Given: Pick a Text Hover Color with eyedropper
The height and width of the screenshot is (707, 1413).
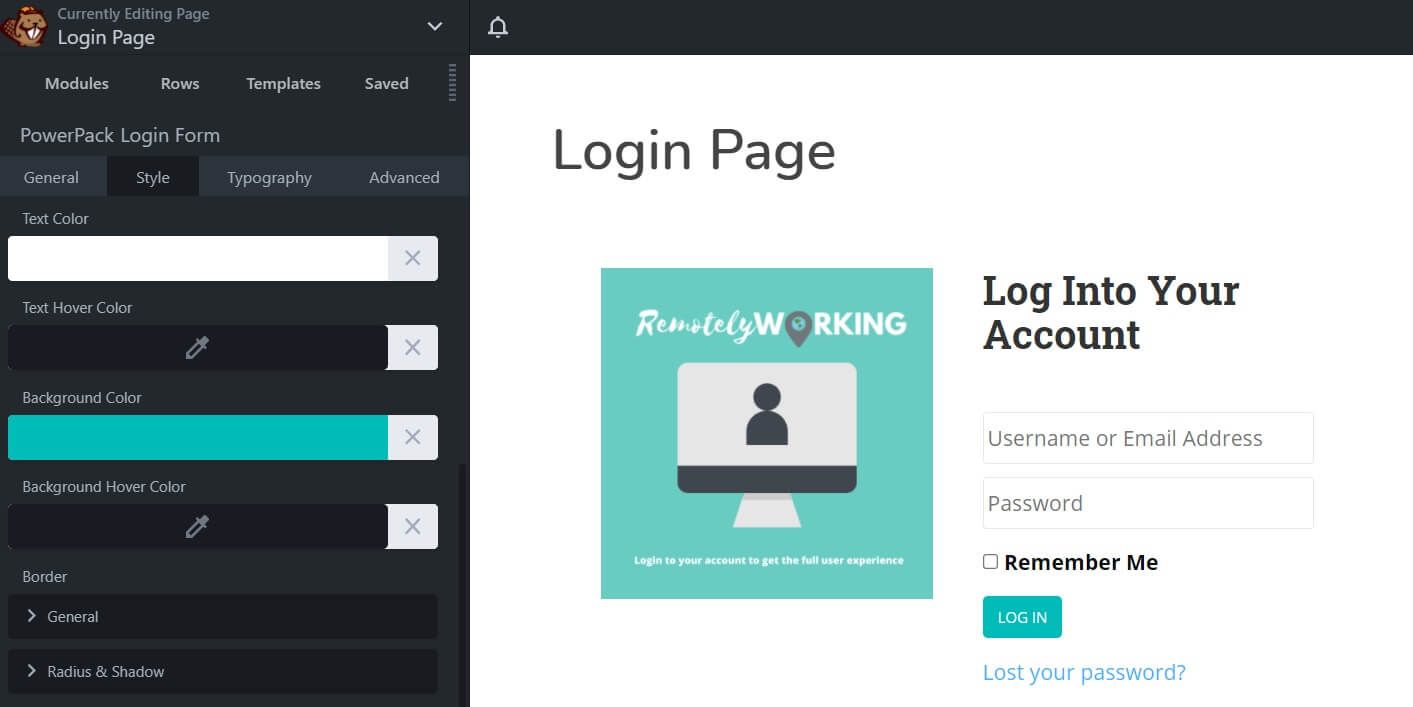Looking at the screenshot, I should (197, 347).
